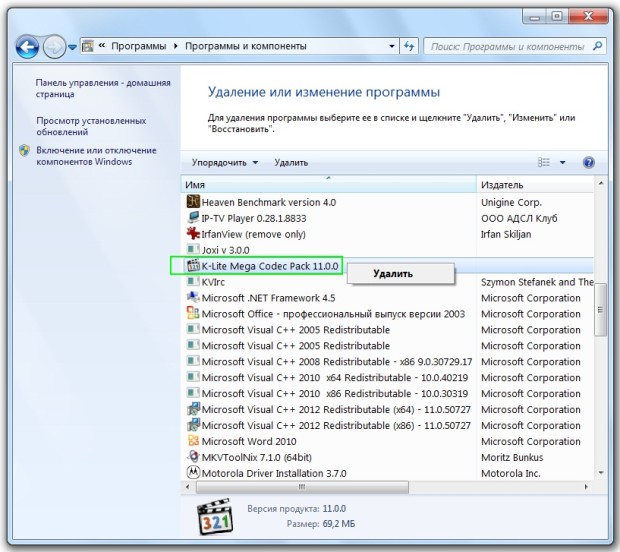620x552 pixels.
Task: Click the Joxi v 3.0.0 icon
Action: pos(193,250)
